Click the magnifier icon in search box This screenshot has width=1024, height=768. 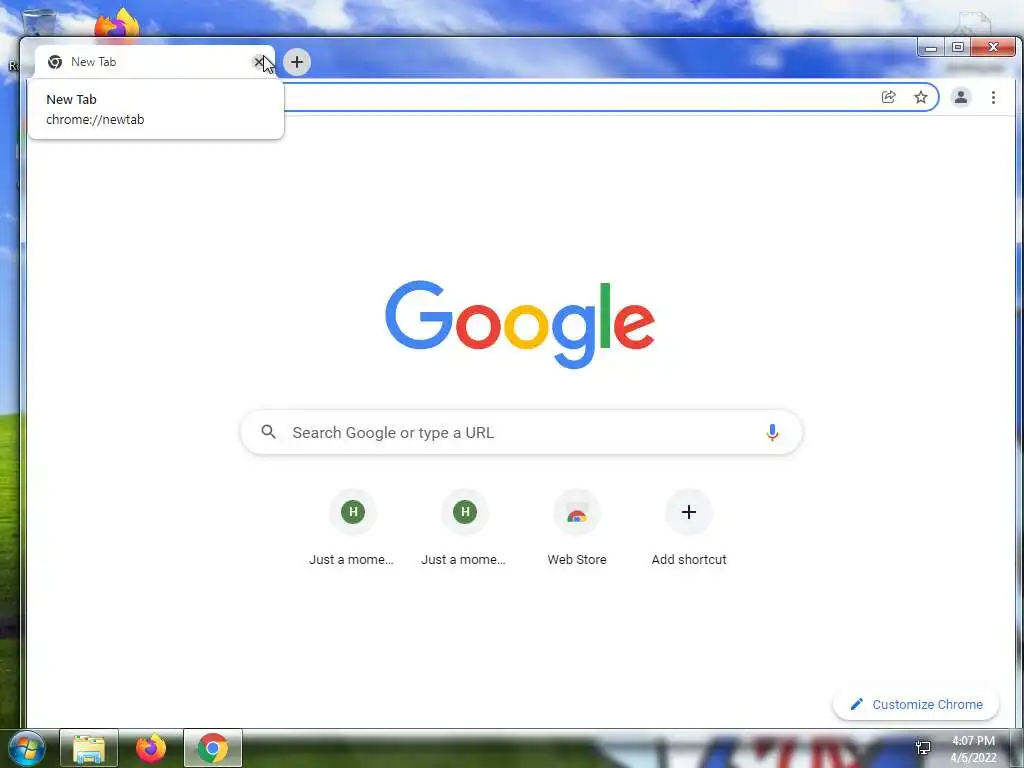[268, 432]
